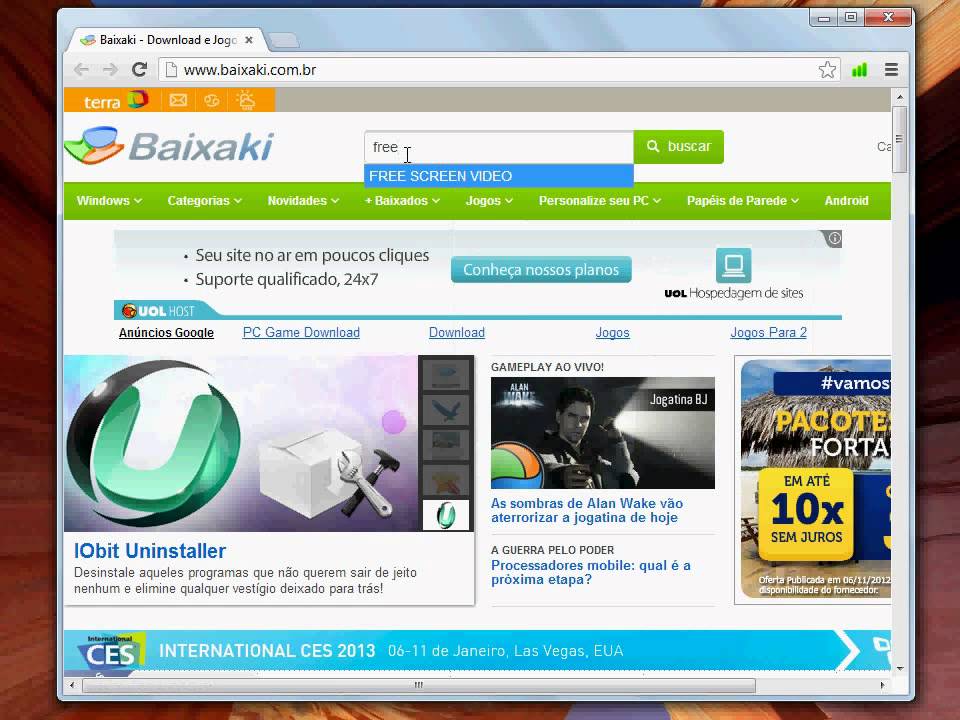Screen dimensions: 960x720
Task: Open the Anúncios Google link
Action: pyautogui.click(x=166, y=332)
